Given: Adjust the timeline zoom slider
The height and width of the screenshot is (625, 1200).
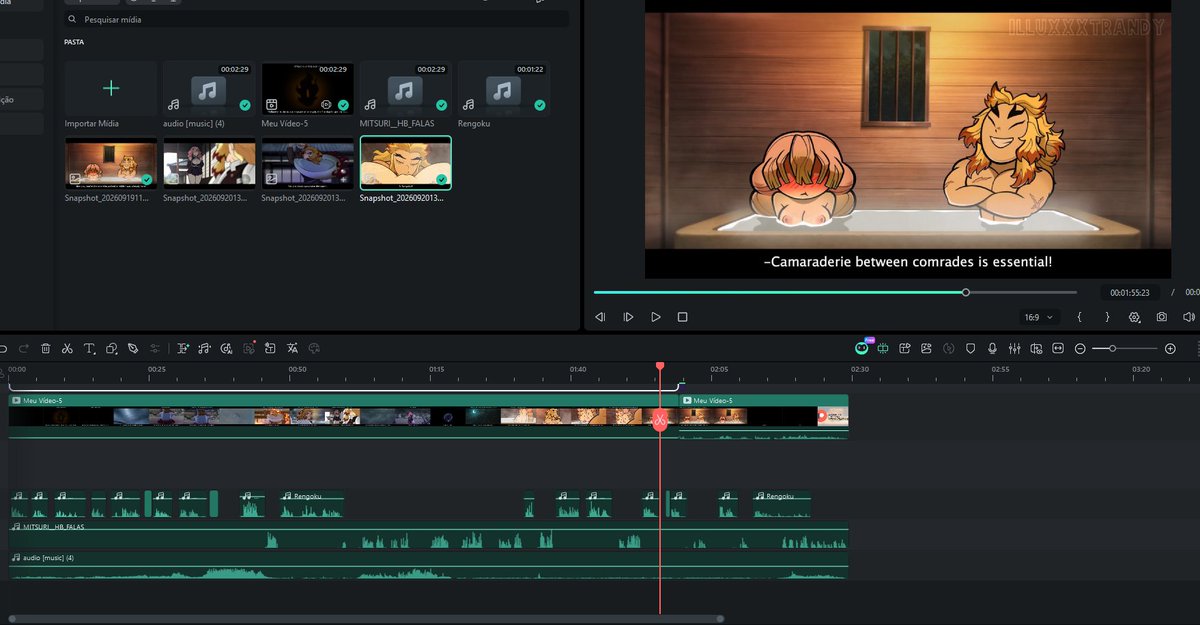Looking at the screenshot, I should pos(1124,348).
